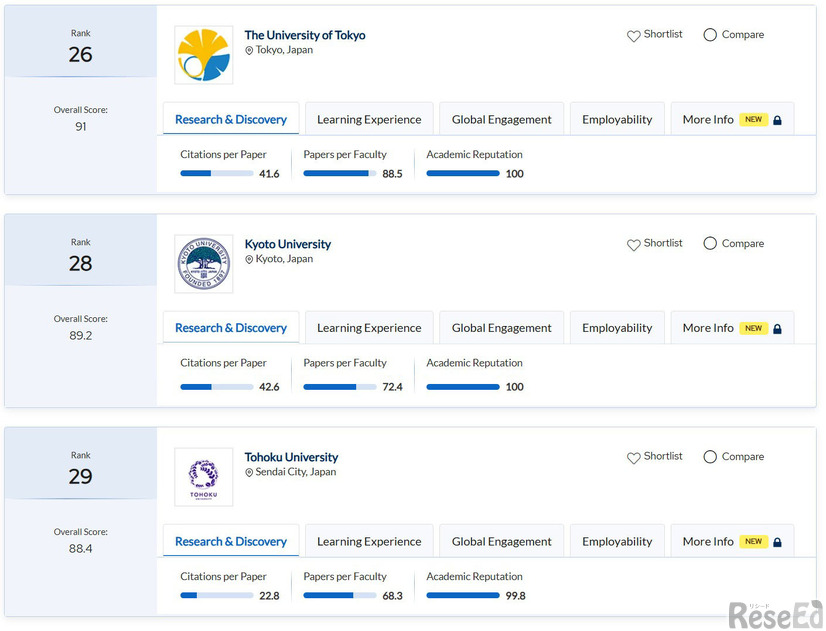
Task: Open Learning Experience tab for University of Tokyo
Action: [x=369, y=120]
